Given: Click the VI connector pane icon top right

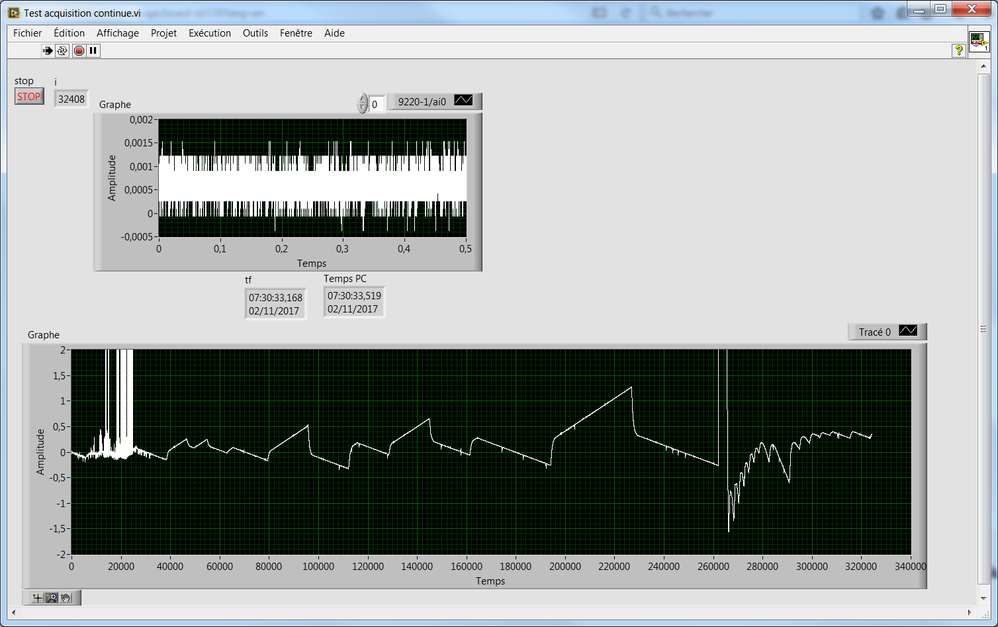Looking at the screenshot, I should 979,42.
